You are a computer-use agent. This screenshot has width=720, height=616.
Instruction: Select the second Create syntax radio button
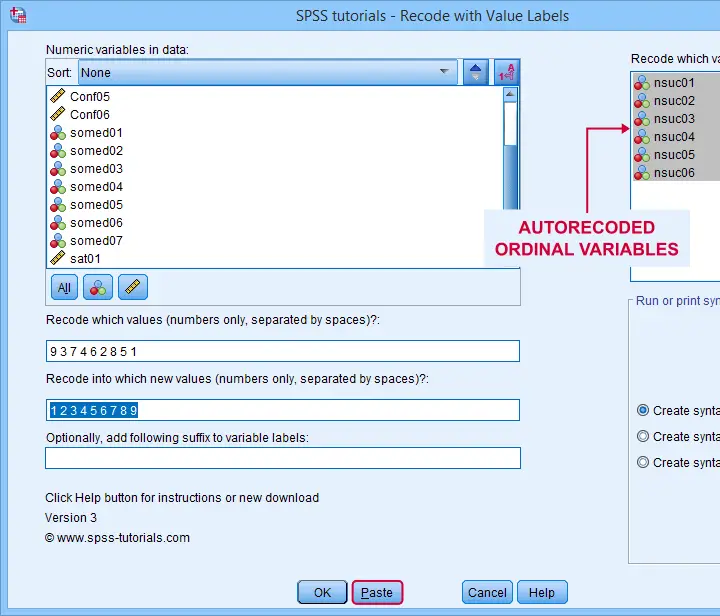click(x=643, y=436)
